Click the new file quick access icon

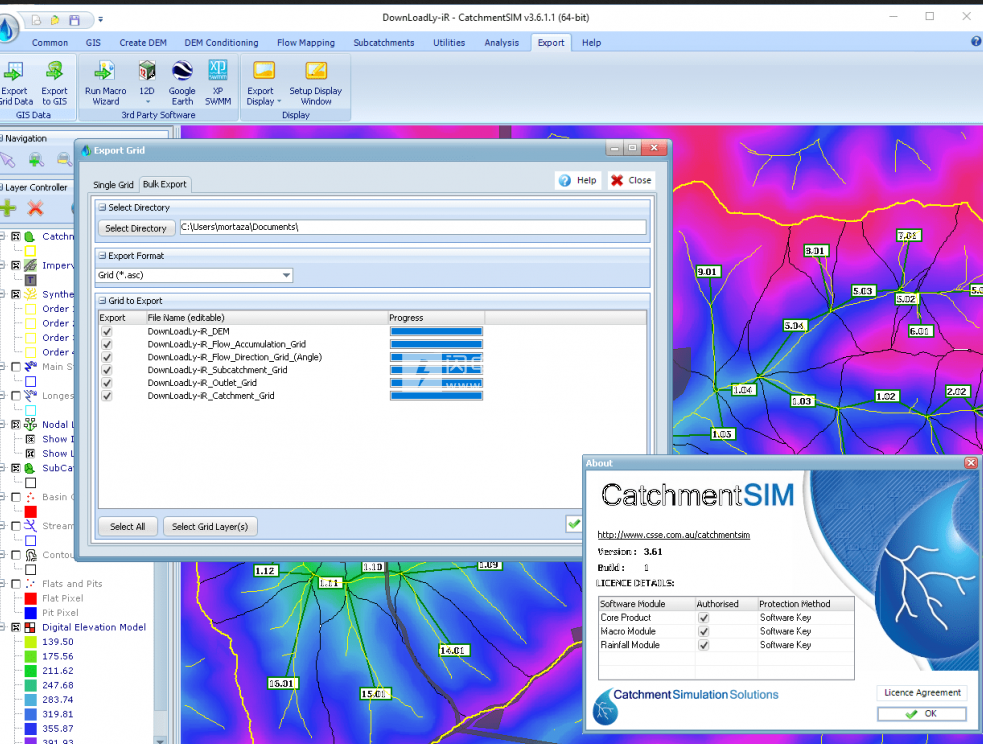(36, 20)
